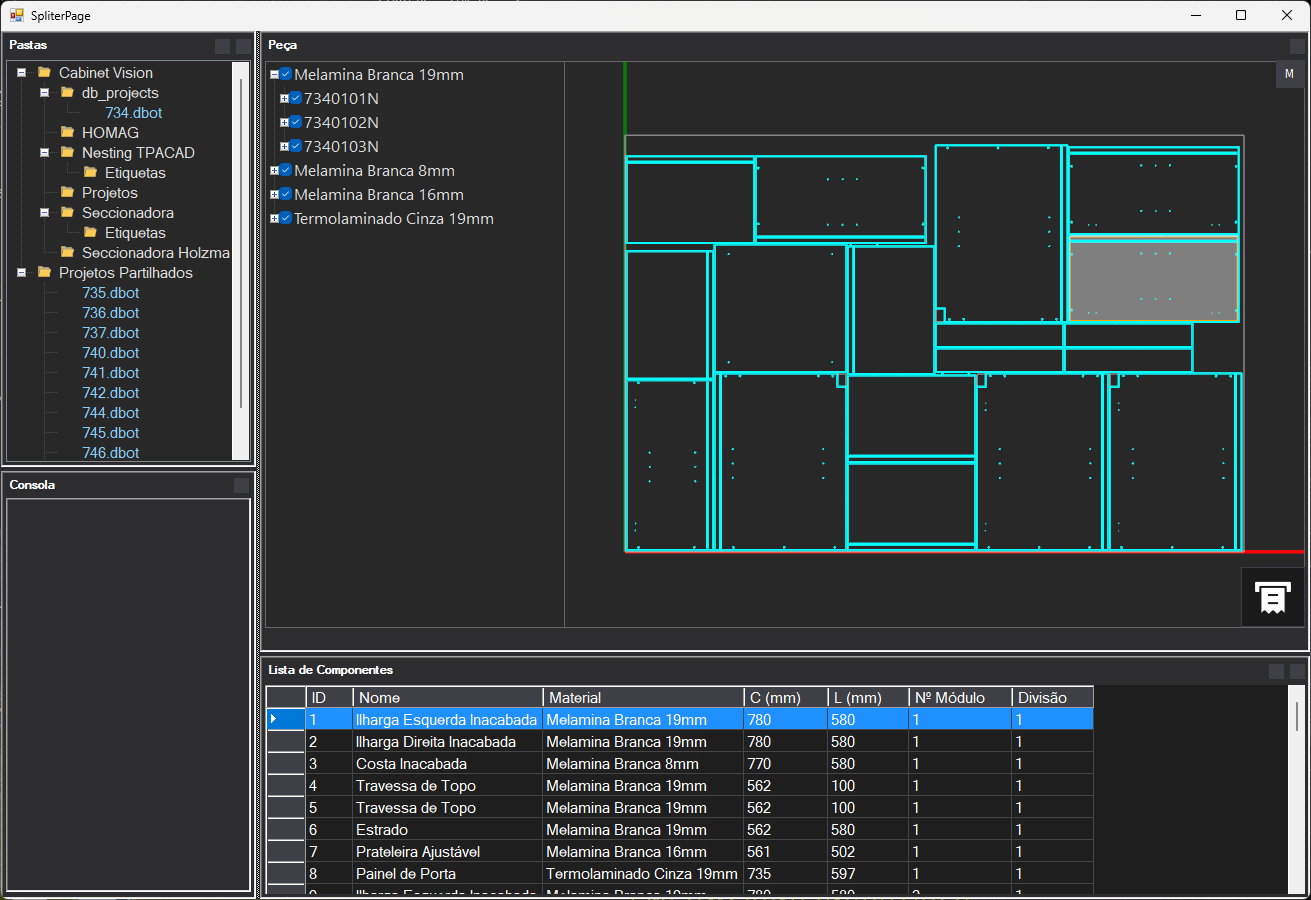Click the Pastas tree vertical scrollbar
Screen dimensions: 1311x900
pyautogui.click(x=240, y=240)
